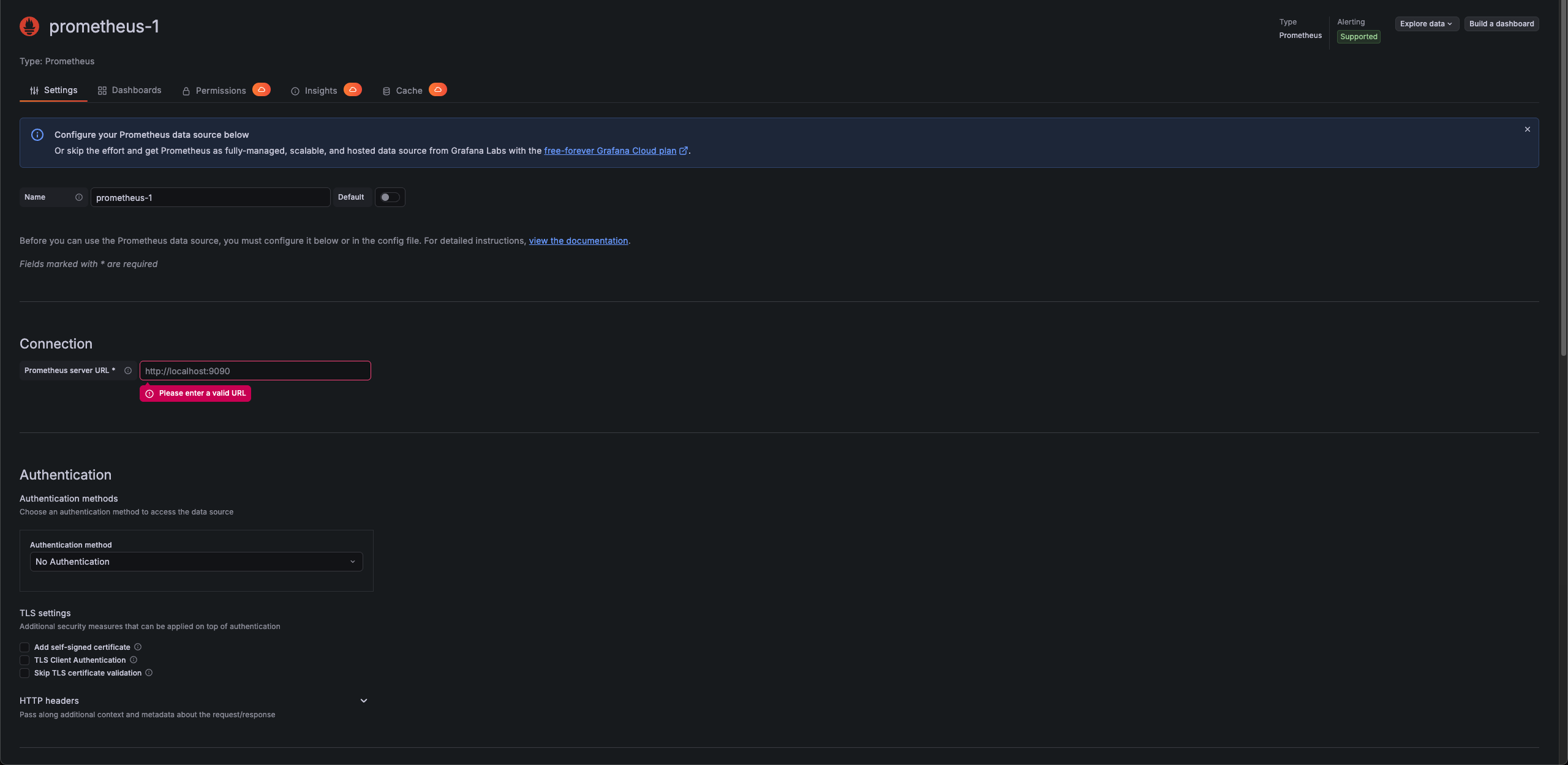Click the info icon beside Skip TLS certificate validation
The height and width of the screenshot is (765, 1568).
click(149, 673)
